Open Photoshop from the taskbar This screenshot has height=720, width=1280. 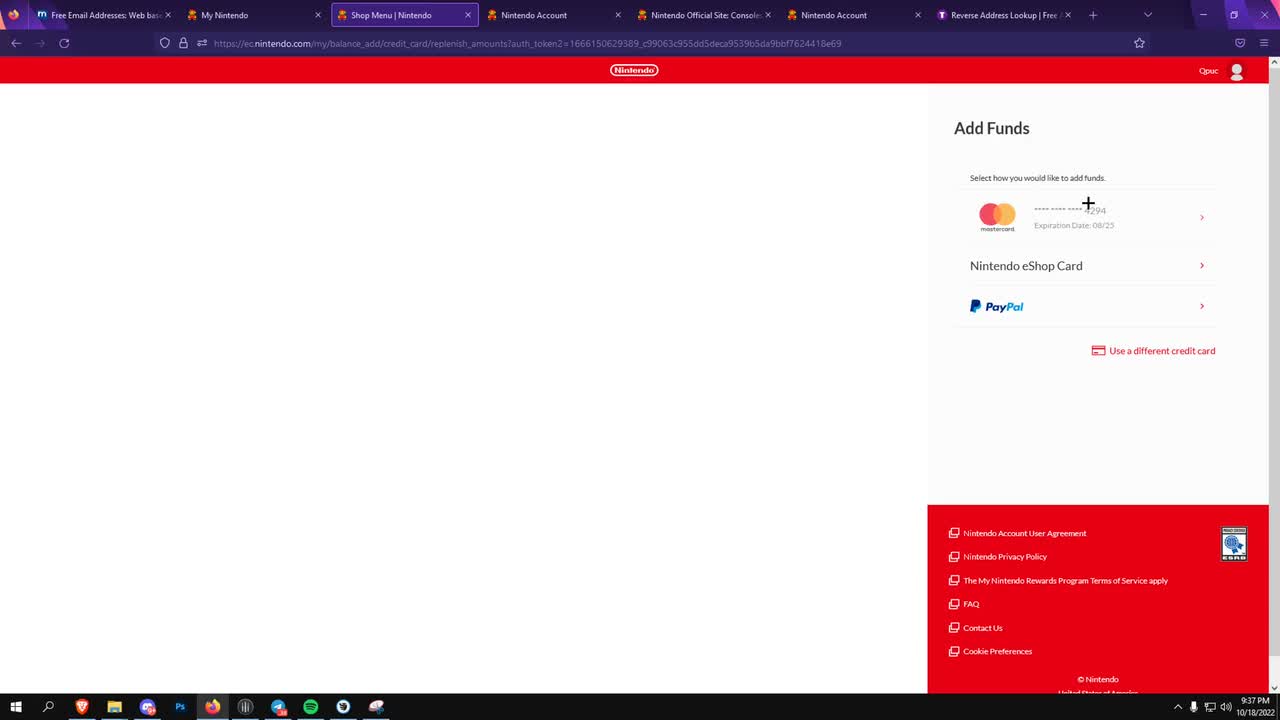tap(180, 707)
